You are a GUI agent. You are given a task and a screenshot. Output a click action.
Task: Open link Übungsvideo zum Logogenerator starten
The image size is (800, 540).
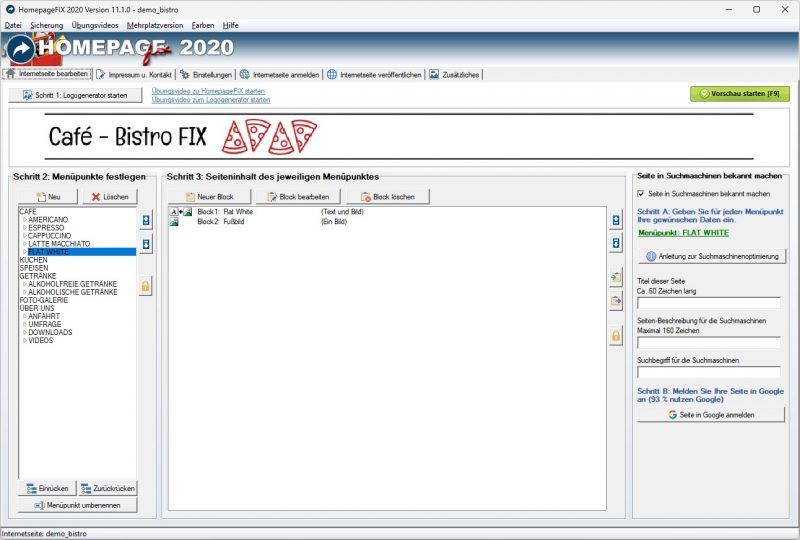coord(211,100)
